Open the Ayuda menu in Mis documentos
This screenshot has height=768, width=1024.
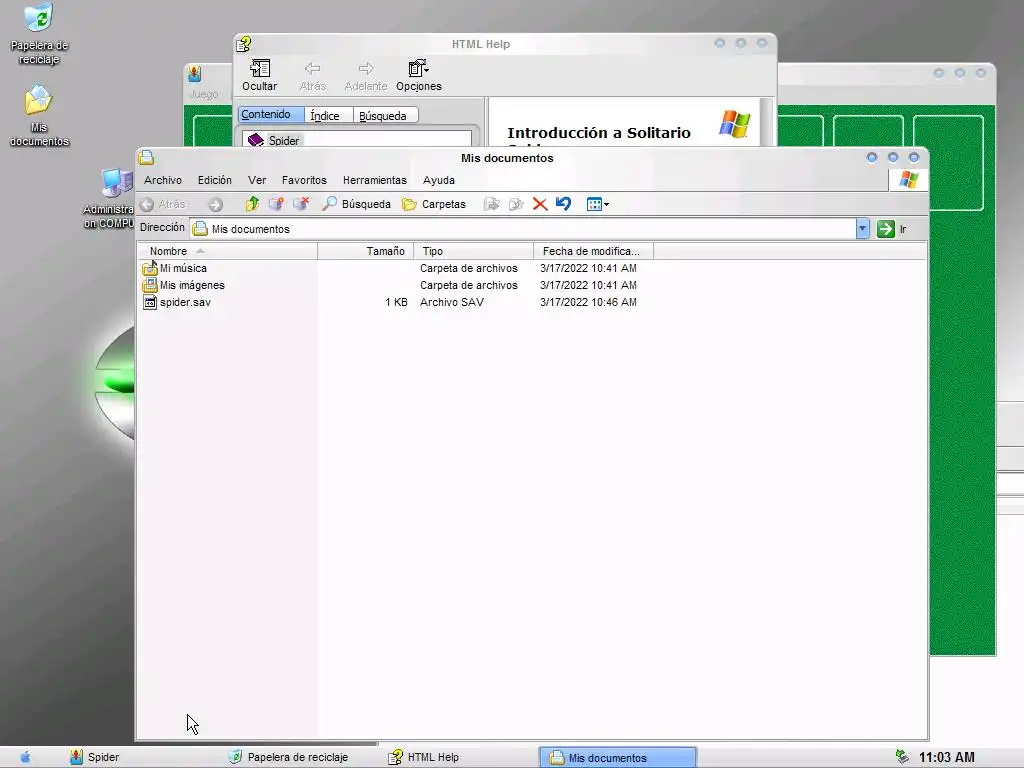tap(439, 180)
